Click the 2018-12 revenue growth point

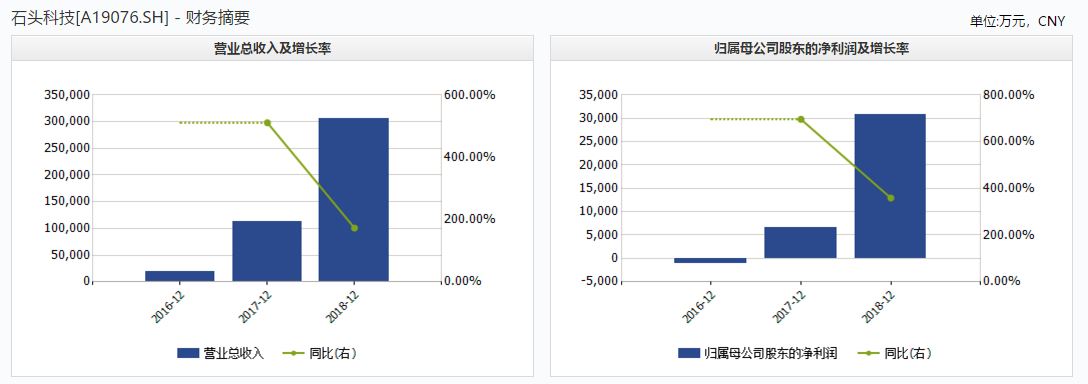pos(354,228)
